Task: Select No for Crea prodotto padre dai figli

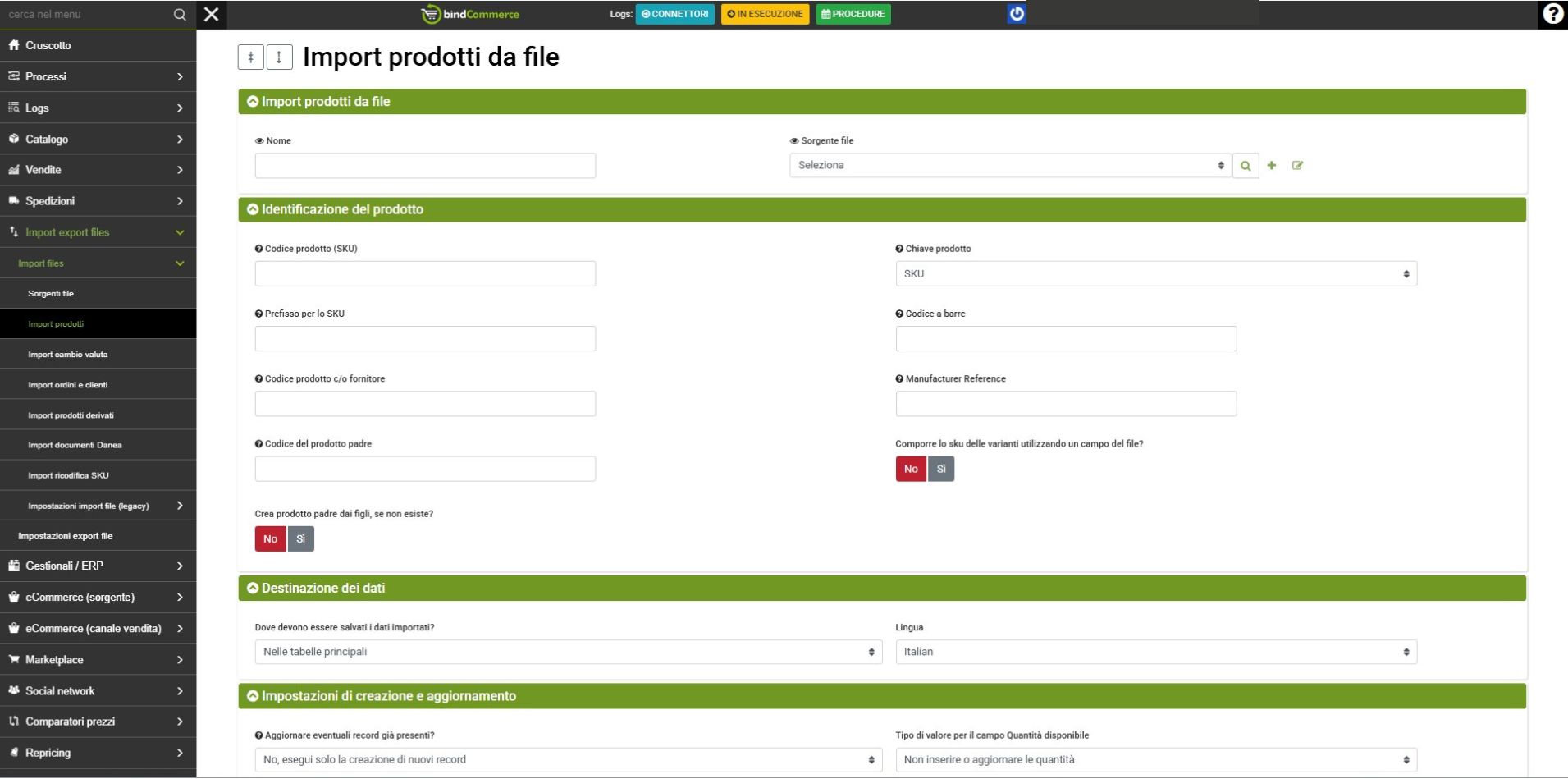Action: 270,539
